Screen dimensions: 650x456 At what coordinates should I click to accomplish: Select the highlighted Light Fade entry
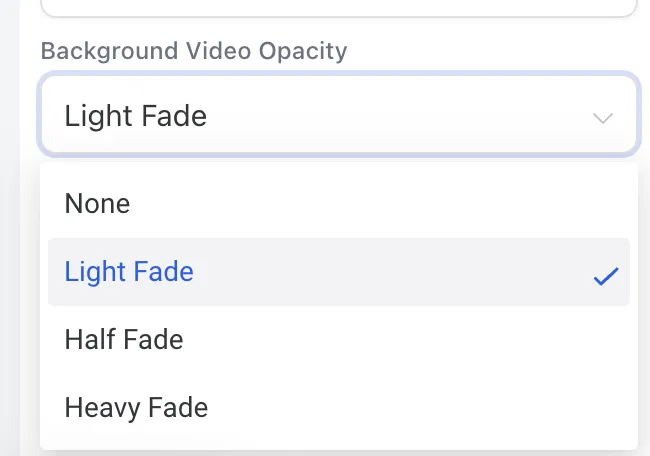coord(338,272)
